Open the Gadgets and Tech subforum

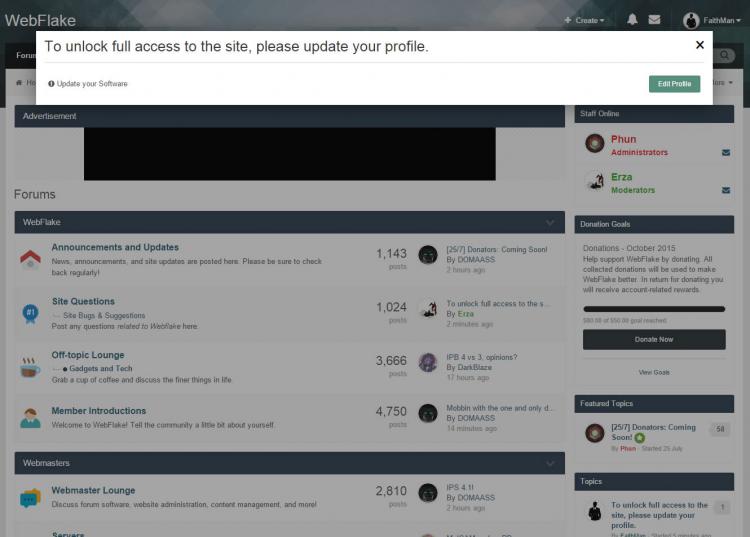click(x=101, y=368)
